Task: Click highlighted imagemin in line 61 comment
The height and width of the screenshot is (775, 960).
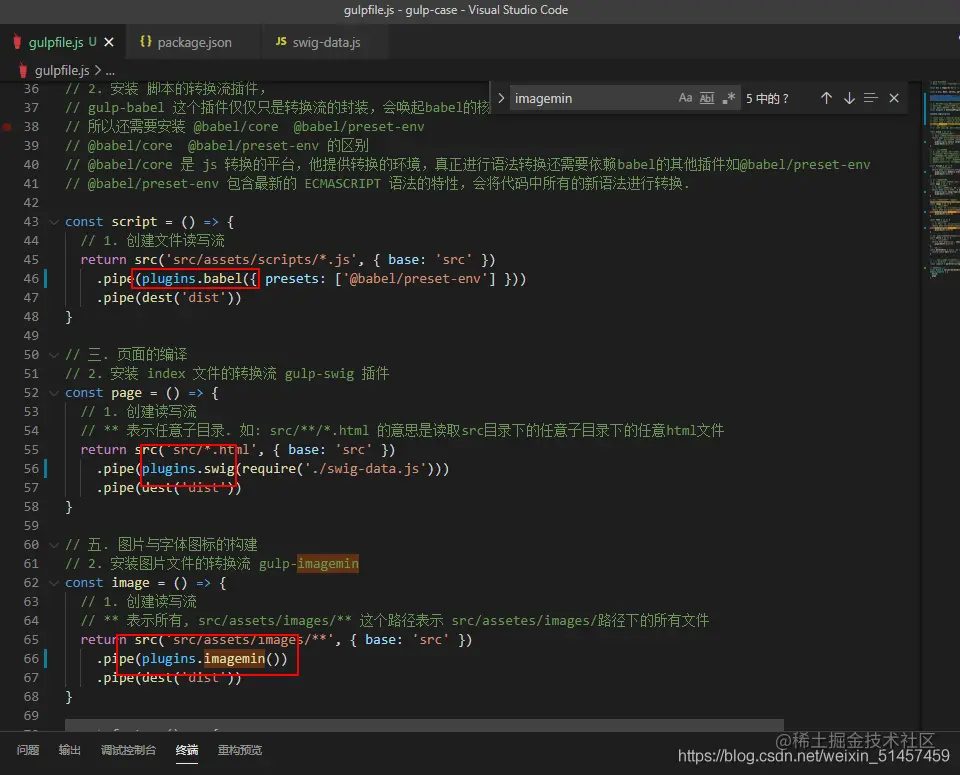Action: coord(328,563)
